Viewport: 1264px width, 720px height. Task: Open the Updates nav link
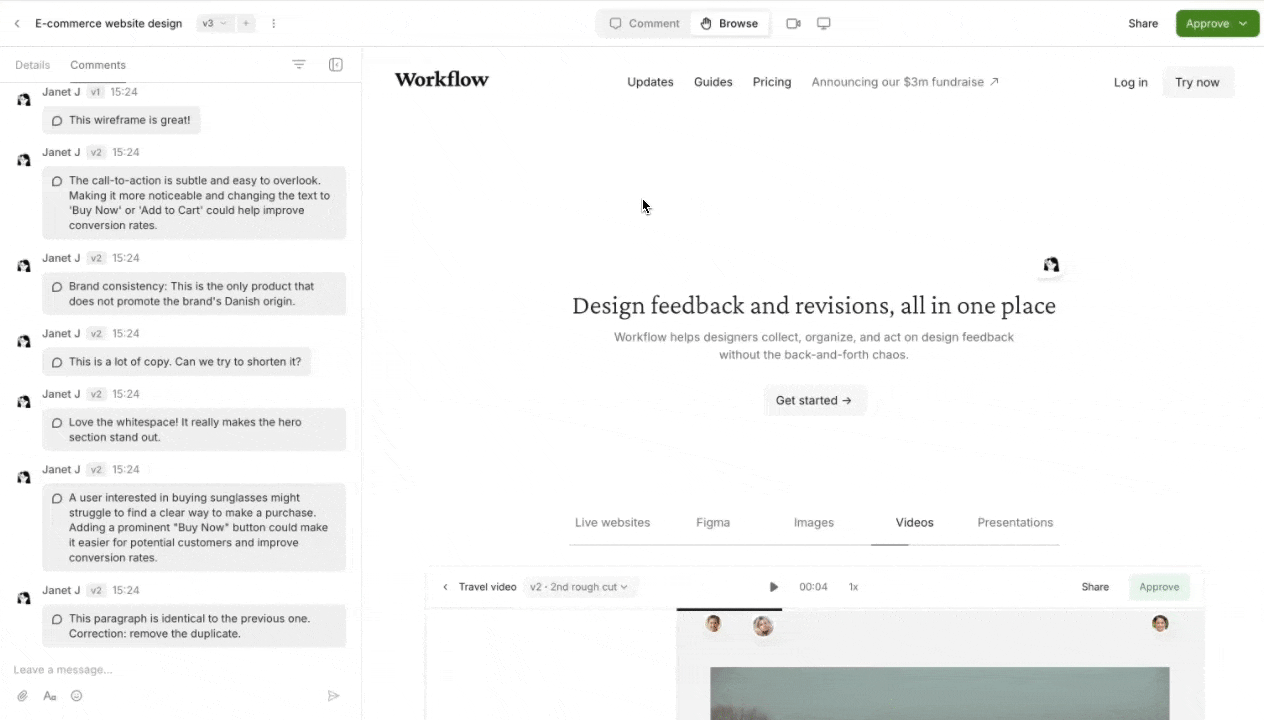[x=650, y=82]
